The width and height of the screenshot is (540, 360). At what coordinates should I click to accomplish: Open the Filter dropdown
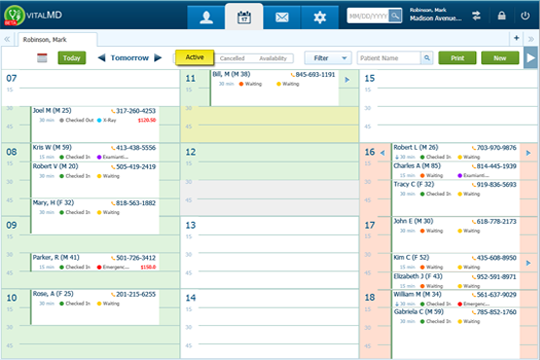coord(328,58)
